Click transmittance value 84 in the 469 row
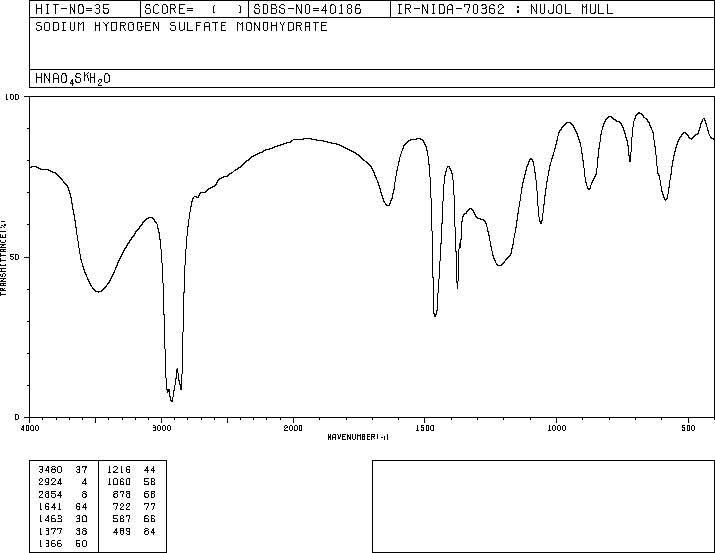 coord(150,532)
